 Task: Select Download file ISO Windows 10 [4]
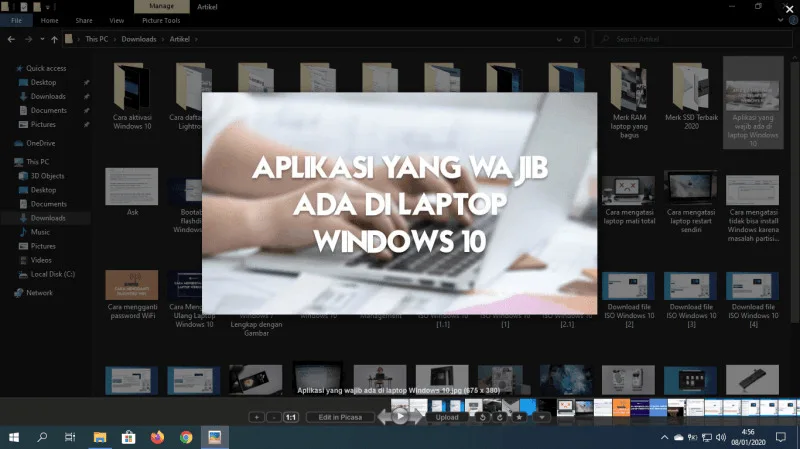tap(753, 300)
